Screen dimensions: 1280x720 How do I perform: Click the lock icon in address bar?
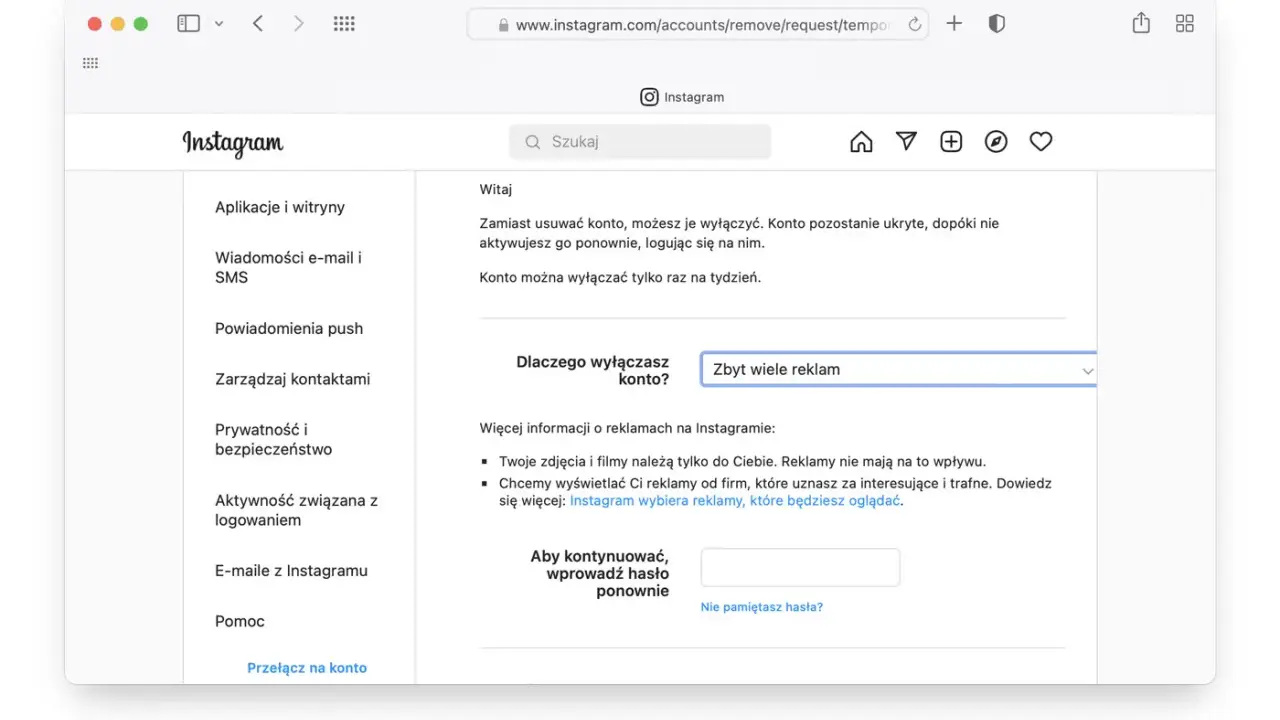click(x=503, y=25)
